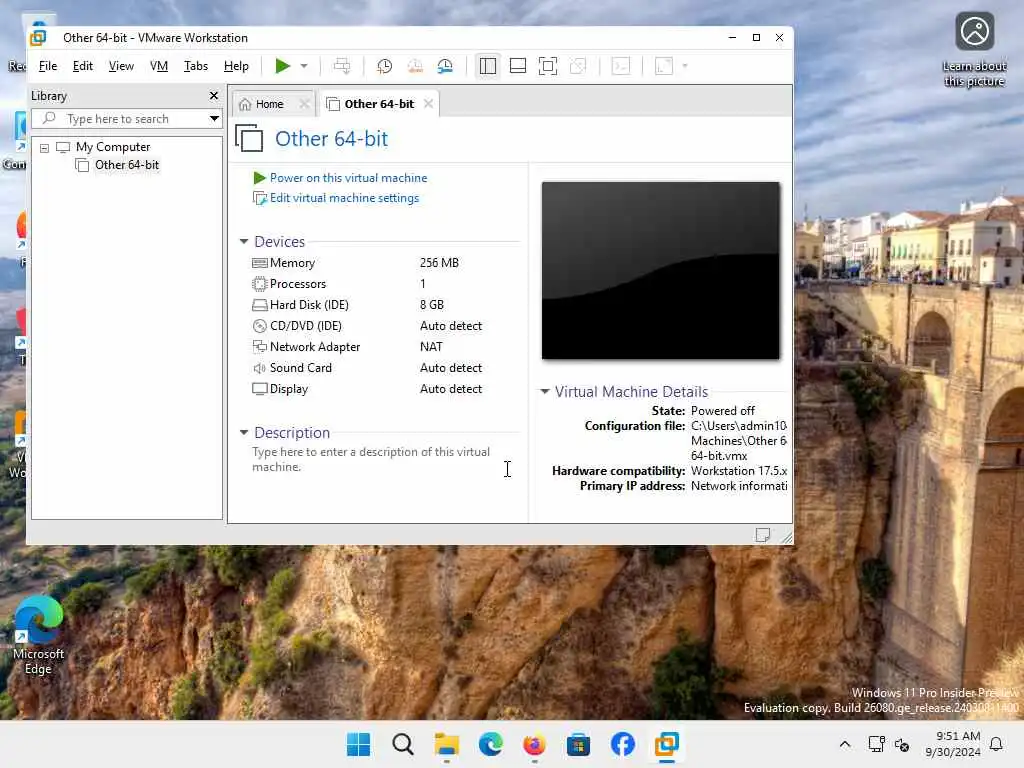Open the View menu

click(x=121, y=66)
